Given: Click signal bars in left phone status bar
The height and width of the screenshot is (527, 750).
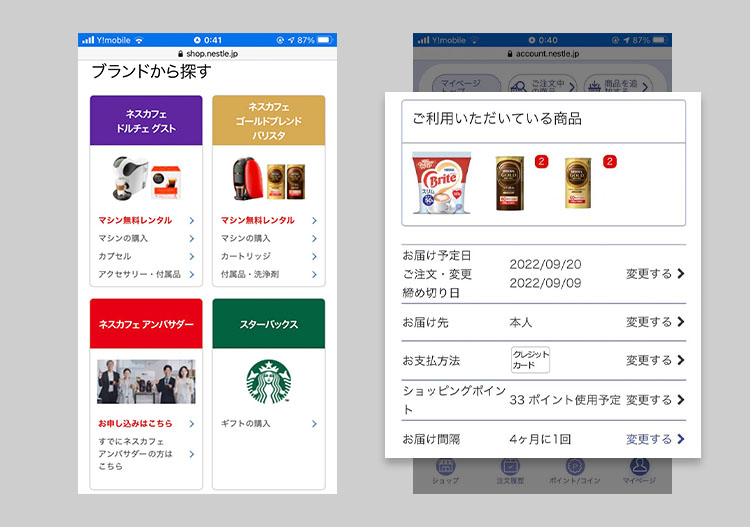Looking at the screenshot, I should tap(88, 40).
